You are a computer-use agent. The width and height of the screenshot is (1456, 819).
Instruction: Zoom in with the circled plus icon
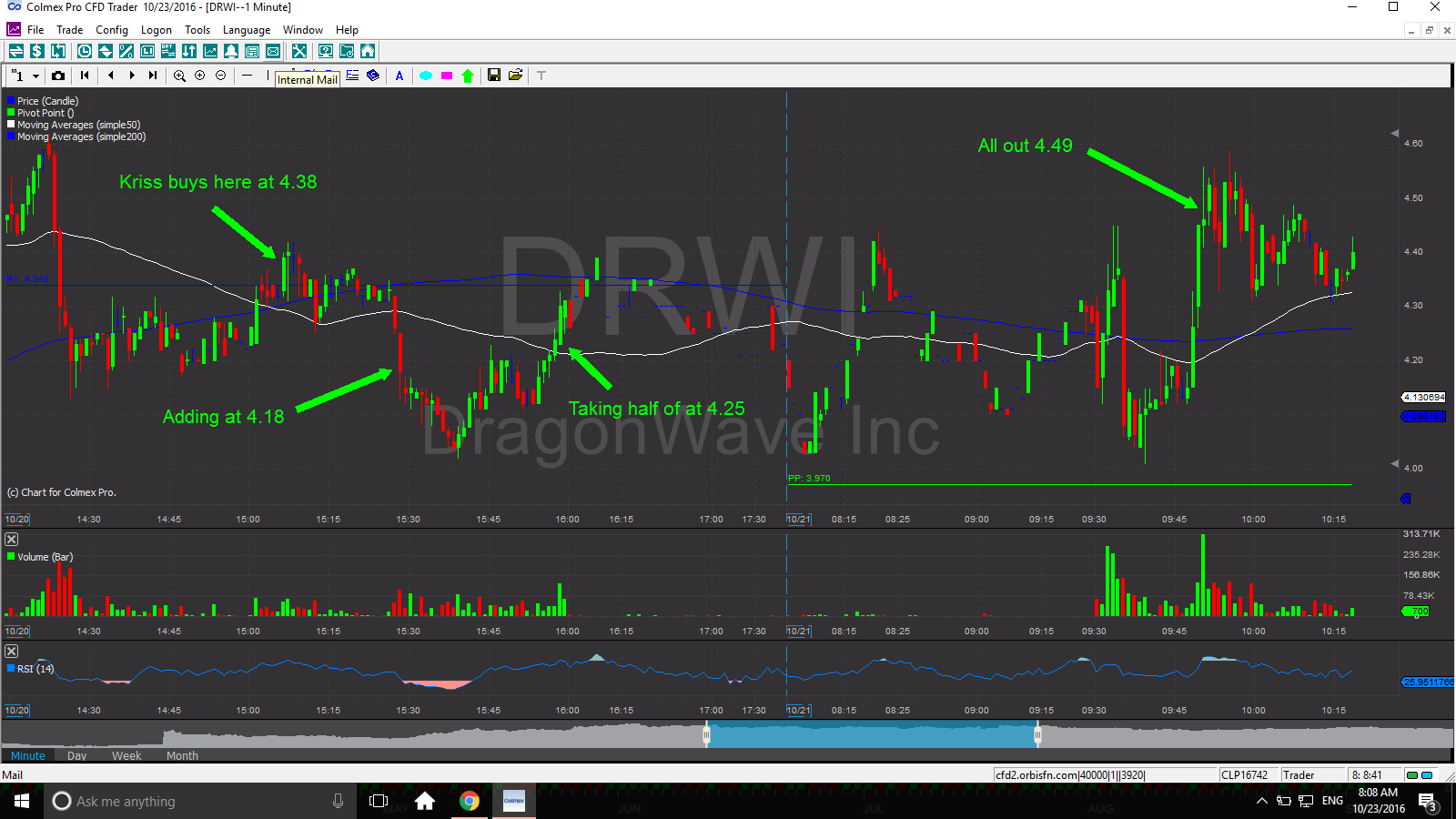200,76
